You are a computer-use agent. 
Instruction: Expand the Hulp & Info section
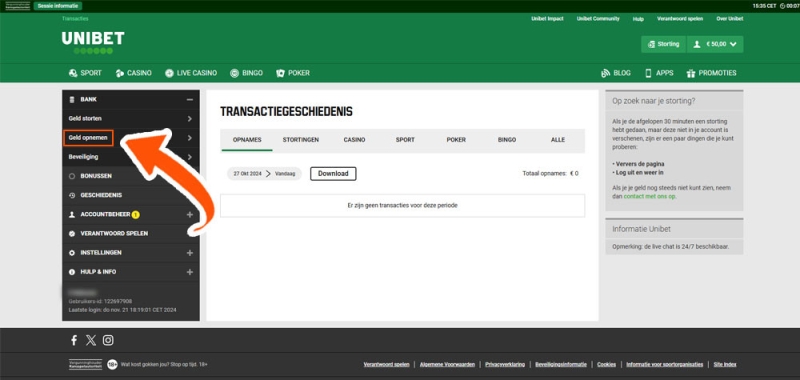(x=189, y=272)
